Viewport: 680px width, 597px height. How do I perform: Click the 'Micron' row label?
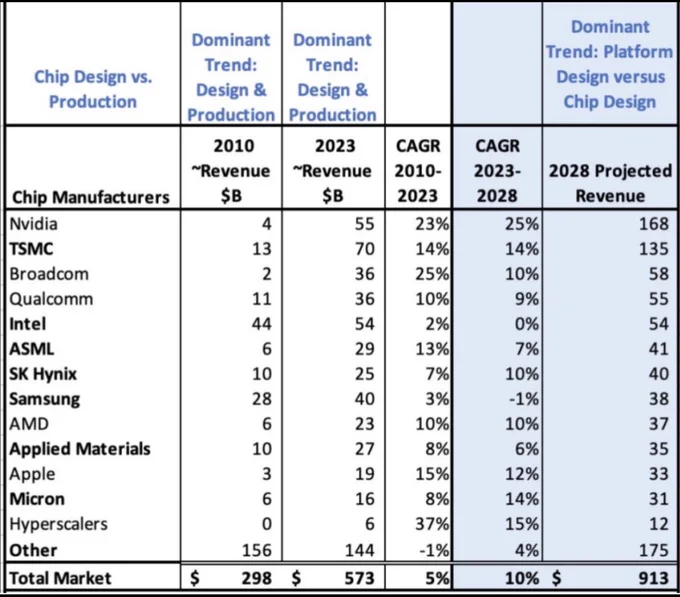37,499
